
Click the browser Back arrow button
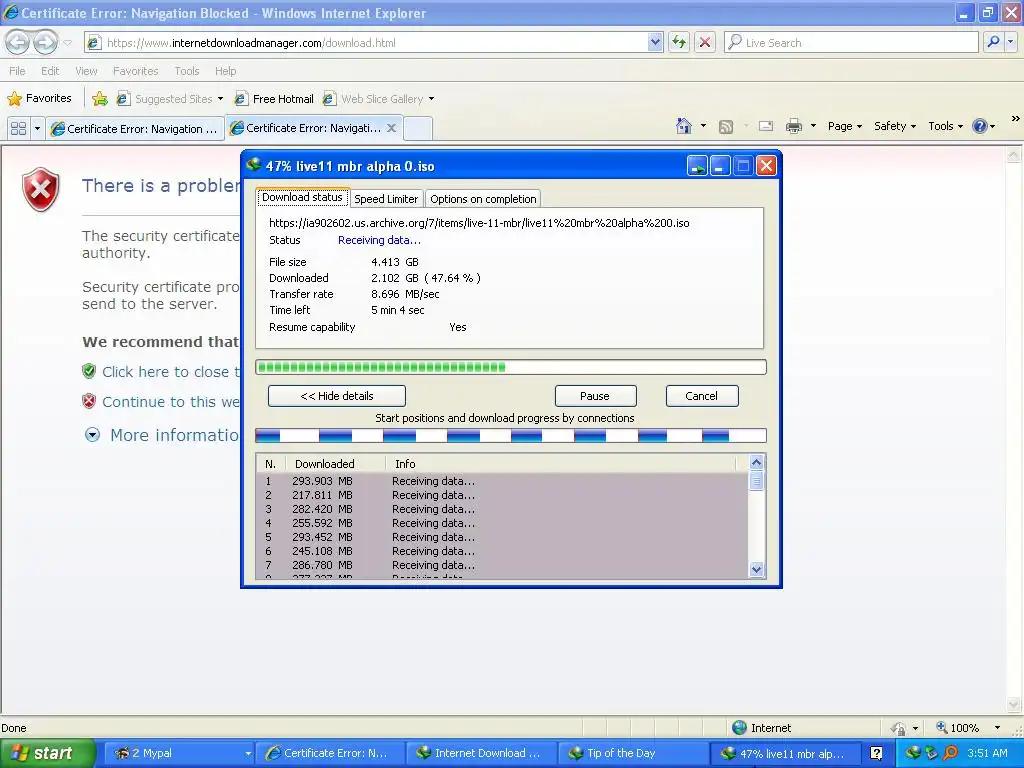point(18,42)
